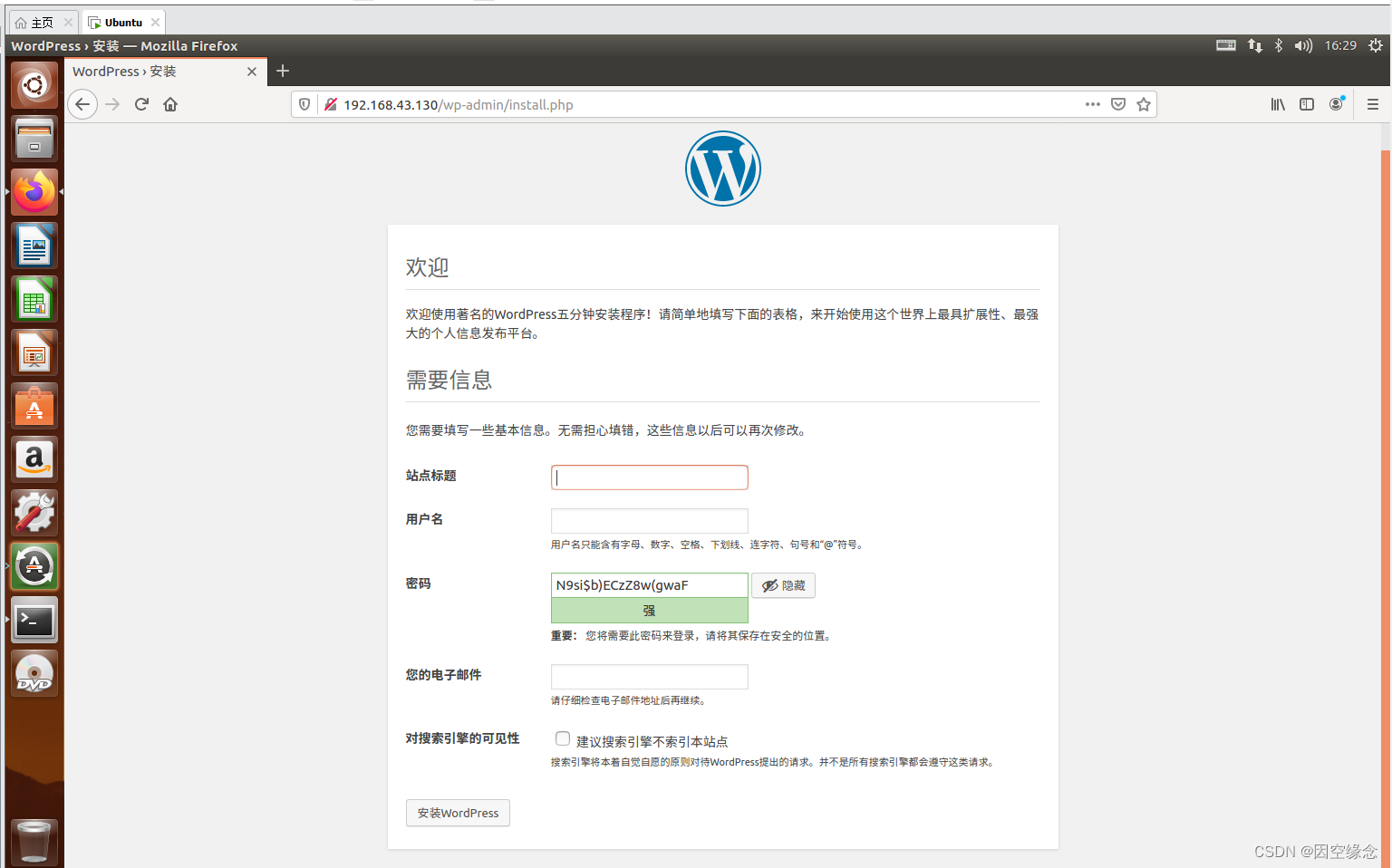The image size is (1392, 868).
Task: Click the 站点标题 input field
Action: click(x=649, y=477)
